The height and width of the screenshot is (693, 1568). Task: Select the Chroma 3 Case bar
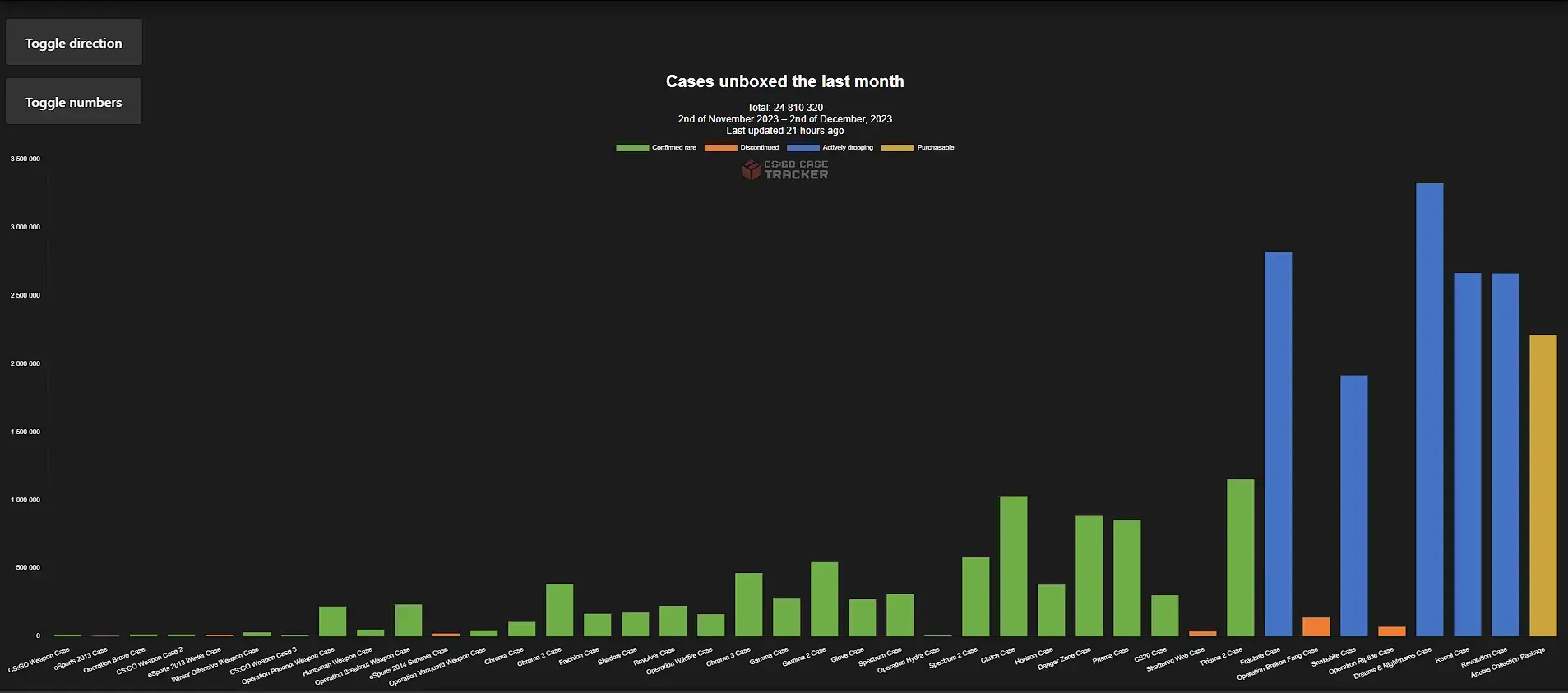(748, 604)
